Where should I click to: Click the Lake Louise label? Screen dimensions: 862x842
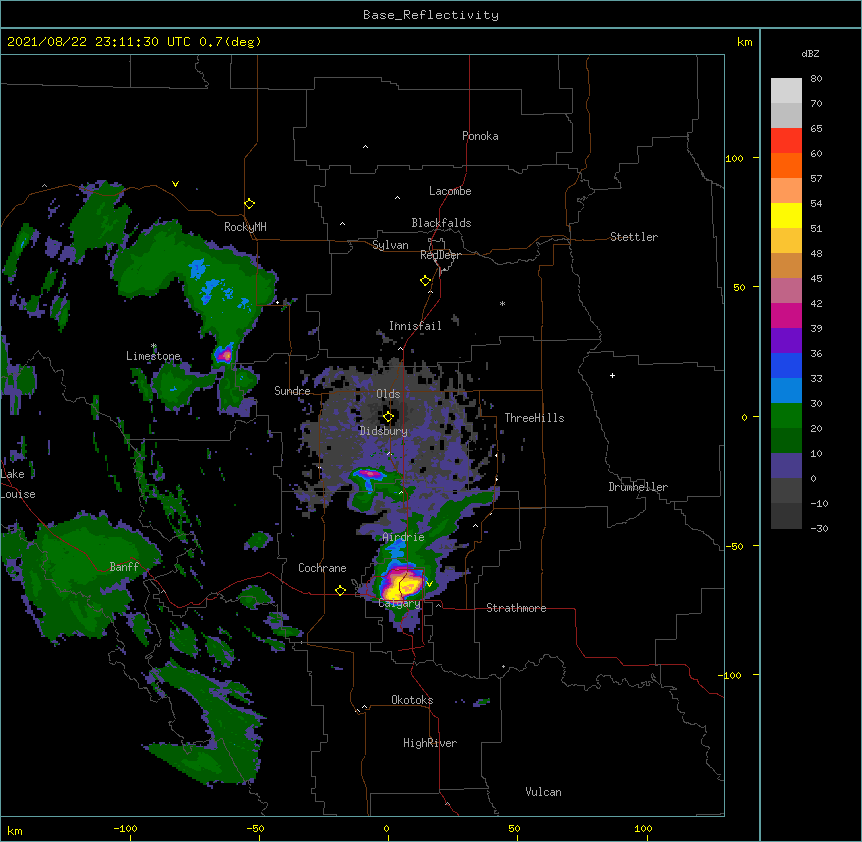tap(18, 484)
